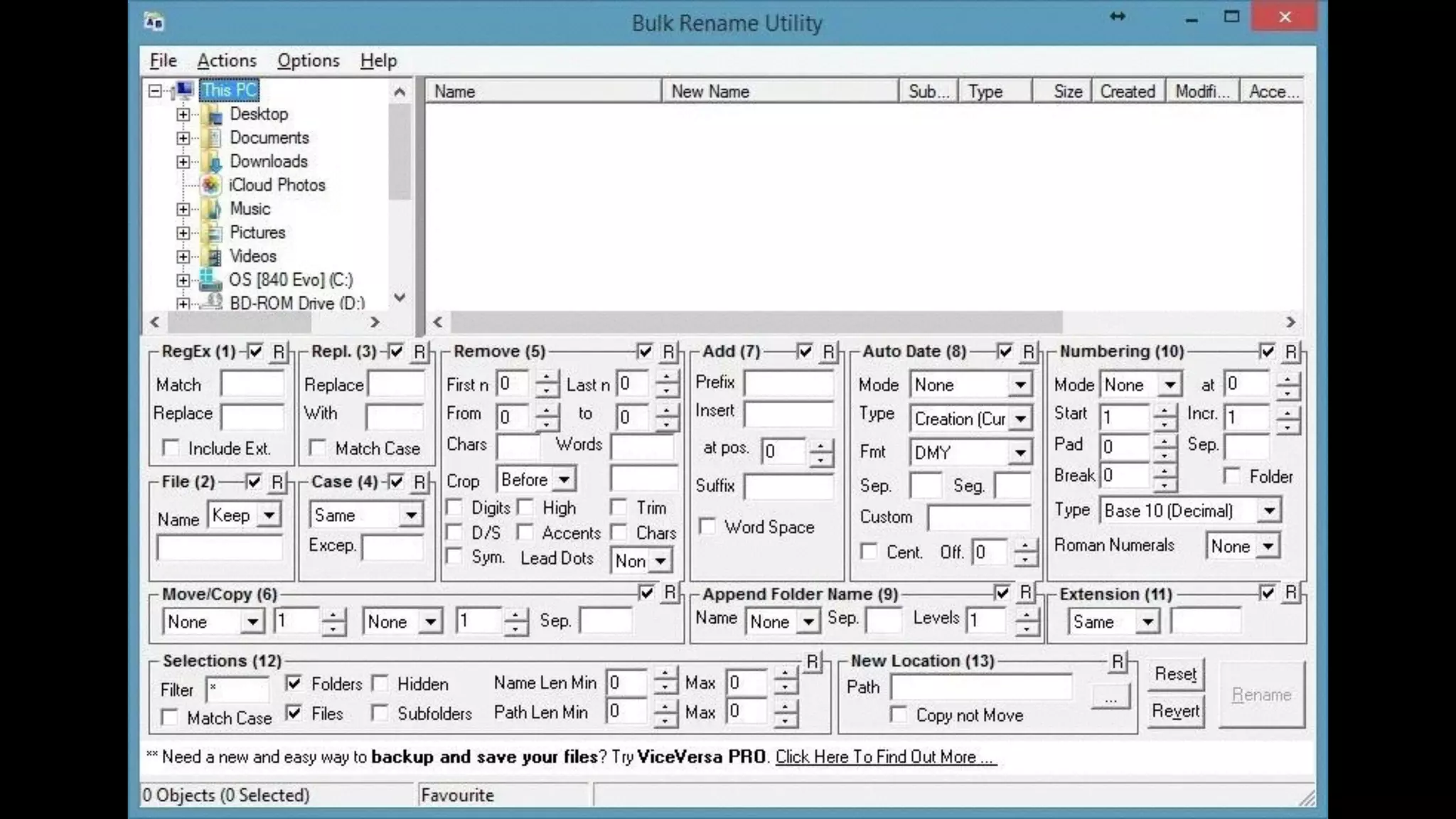Screen dimensions: 1456x819
Task: Click the R reset icon for Numbering
Action: 1291,352
